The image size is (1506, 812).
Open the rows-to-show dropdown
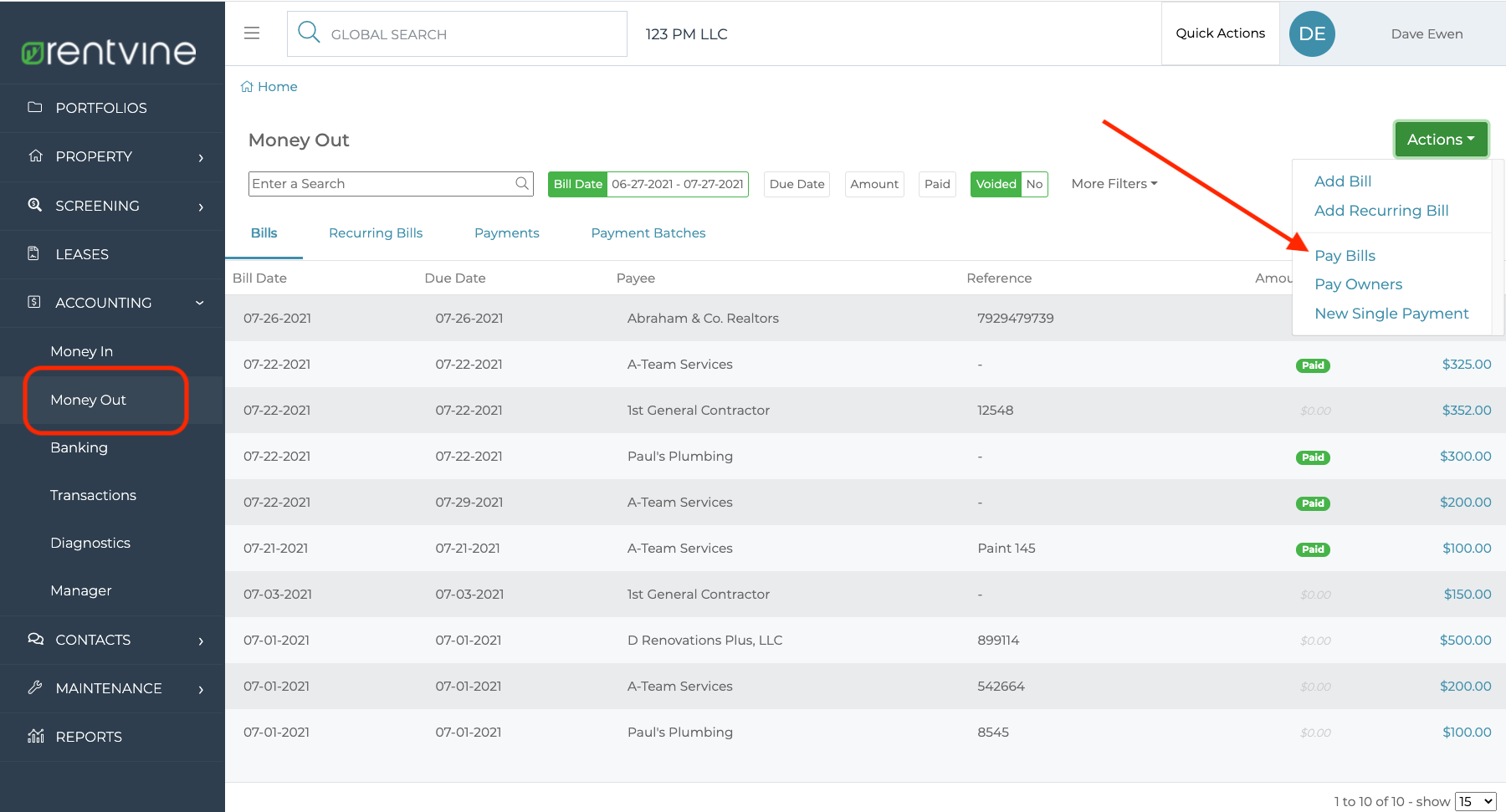tap(1476, 801)
